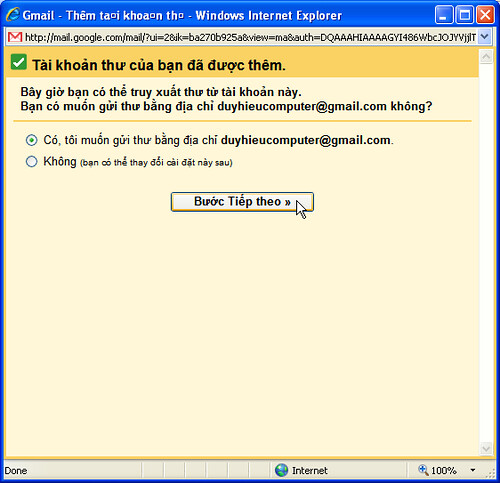
Task: Click the mail.google.com URL address field
Action: click(x=250, y=37)
